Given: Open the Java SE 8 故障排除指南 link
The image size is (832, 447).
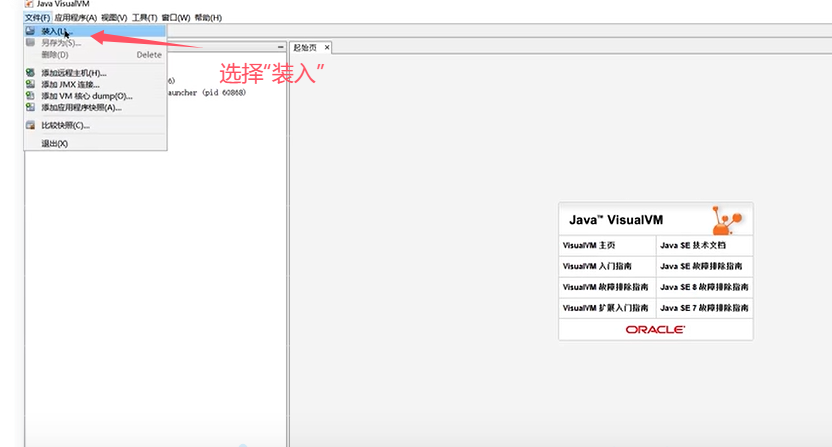Looking at the screenshot, I should pyautogui.click(x=704, y=287).
